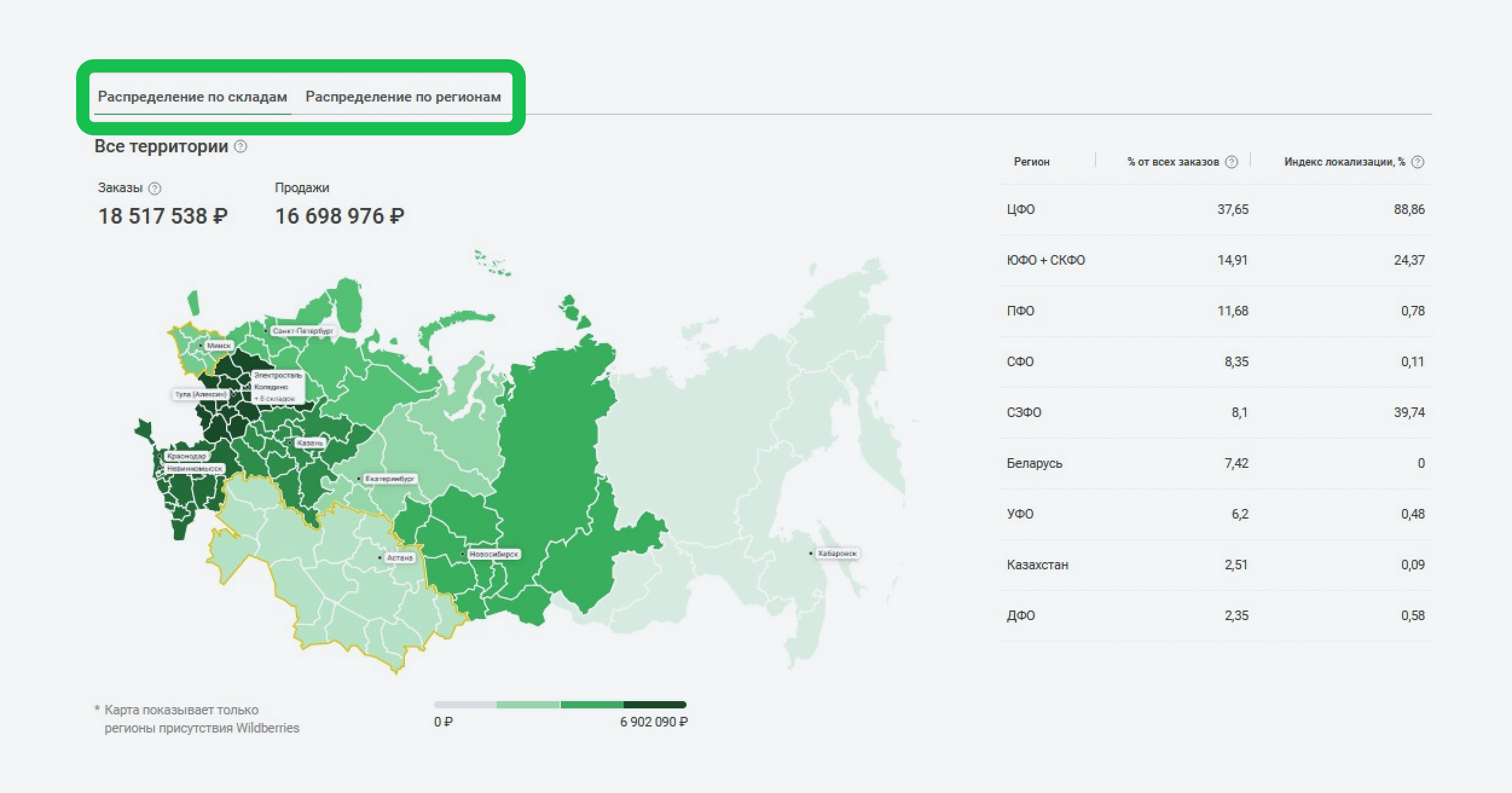
Task: Sort by Регион column header
Action: pyautogui.click(x=1032, y=162)
